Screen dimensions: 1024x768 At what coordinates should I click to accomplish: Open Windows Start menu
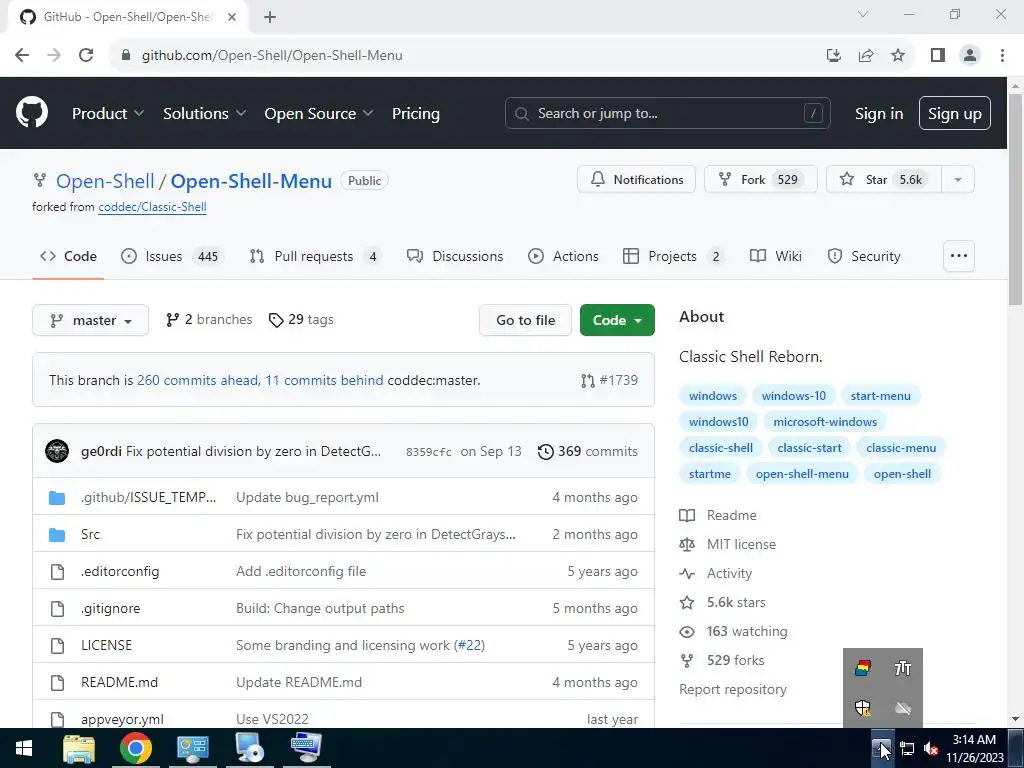24,748
